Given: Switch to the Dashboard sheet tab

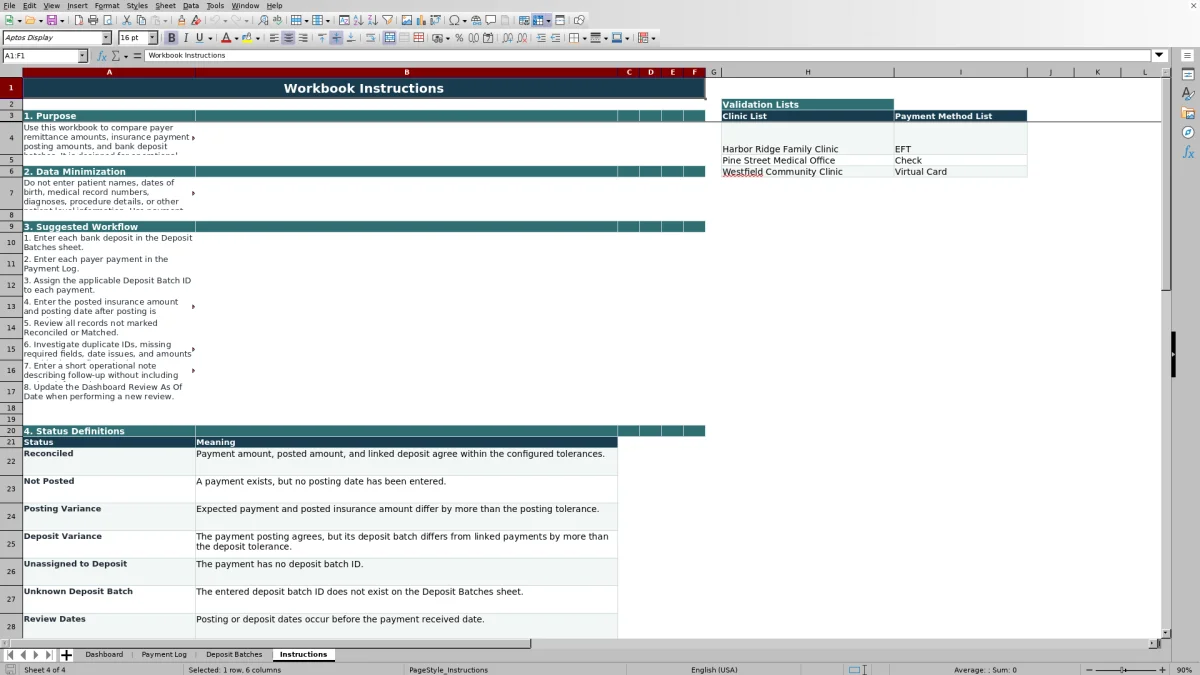Looking at the screenshot, I should [104, 655].
